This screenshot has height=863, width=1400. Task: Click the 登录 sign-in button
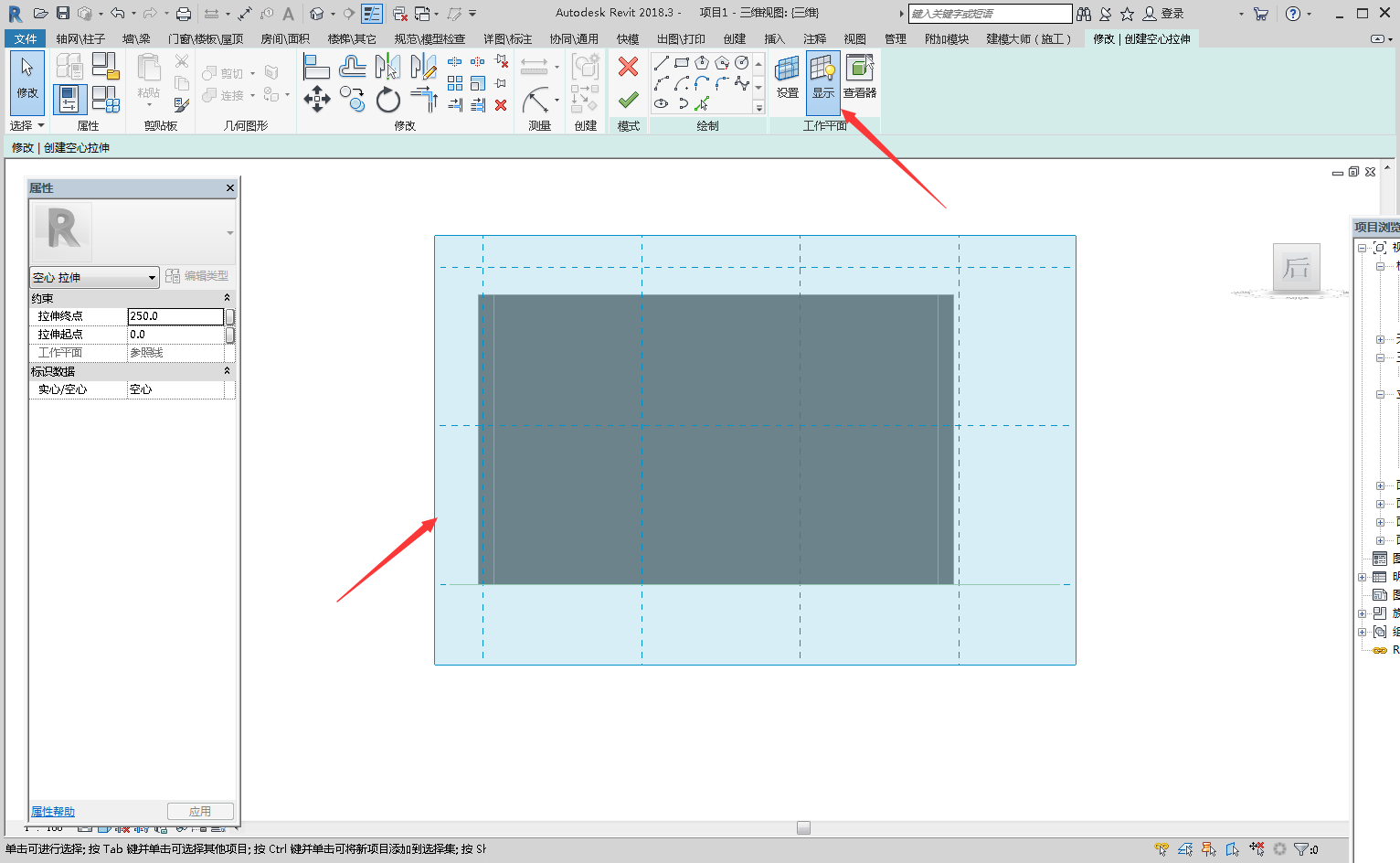pyautogui.click(x=1163, y=14)
